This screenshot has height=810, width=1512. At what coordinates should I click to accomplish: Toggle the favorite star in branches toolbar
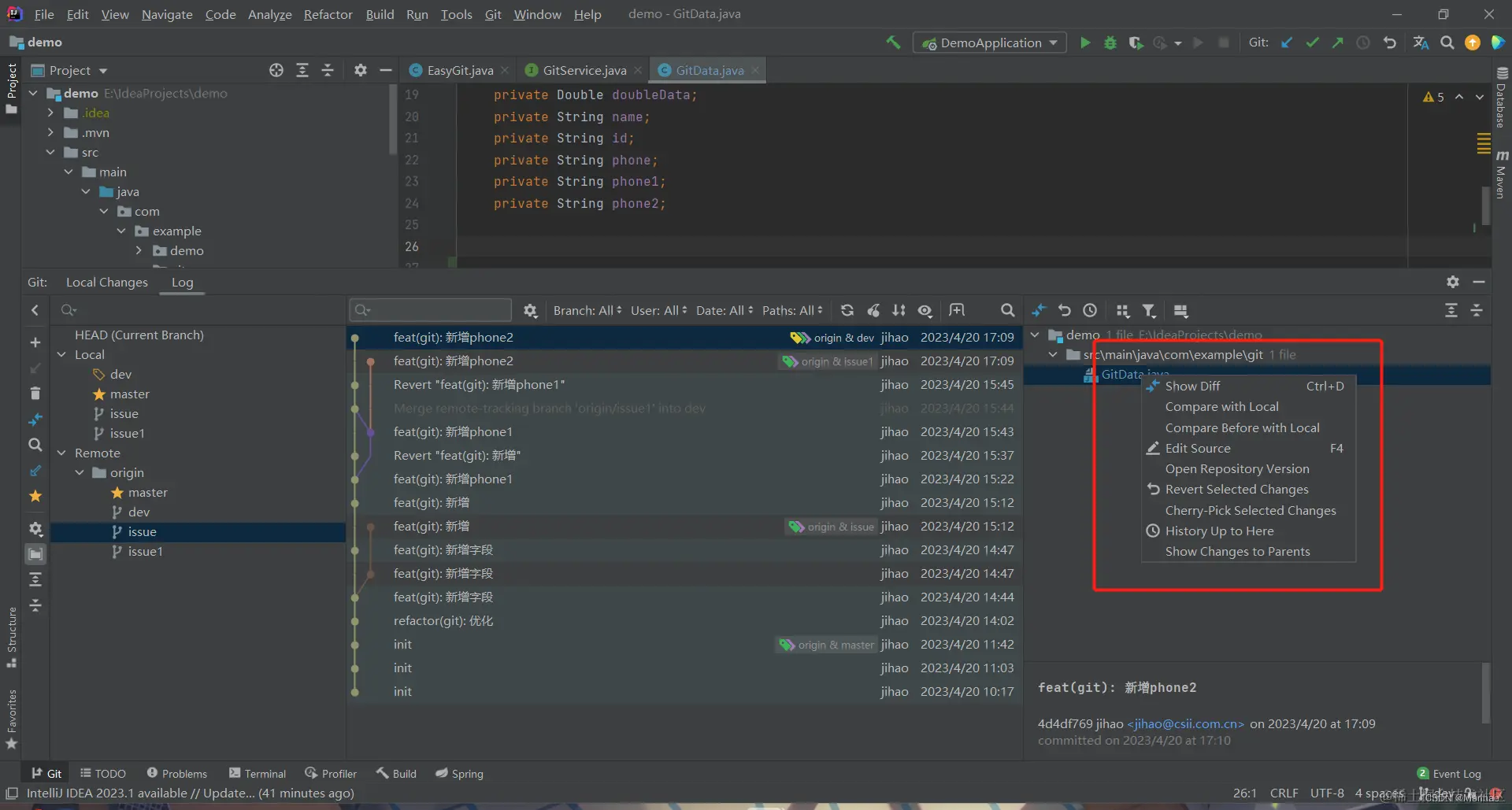coord(35,496)
